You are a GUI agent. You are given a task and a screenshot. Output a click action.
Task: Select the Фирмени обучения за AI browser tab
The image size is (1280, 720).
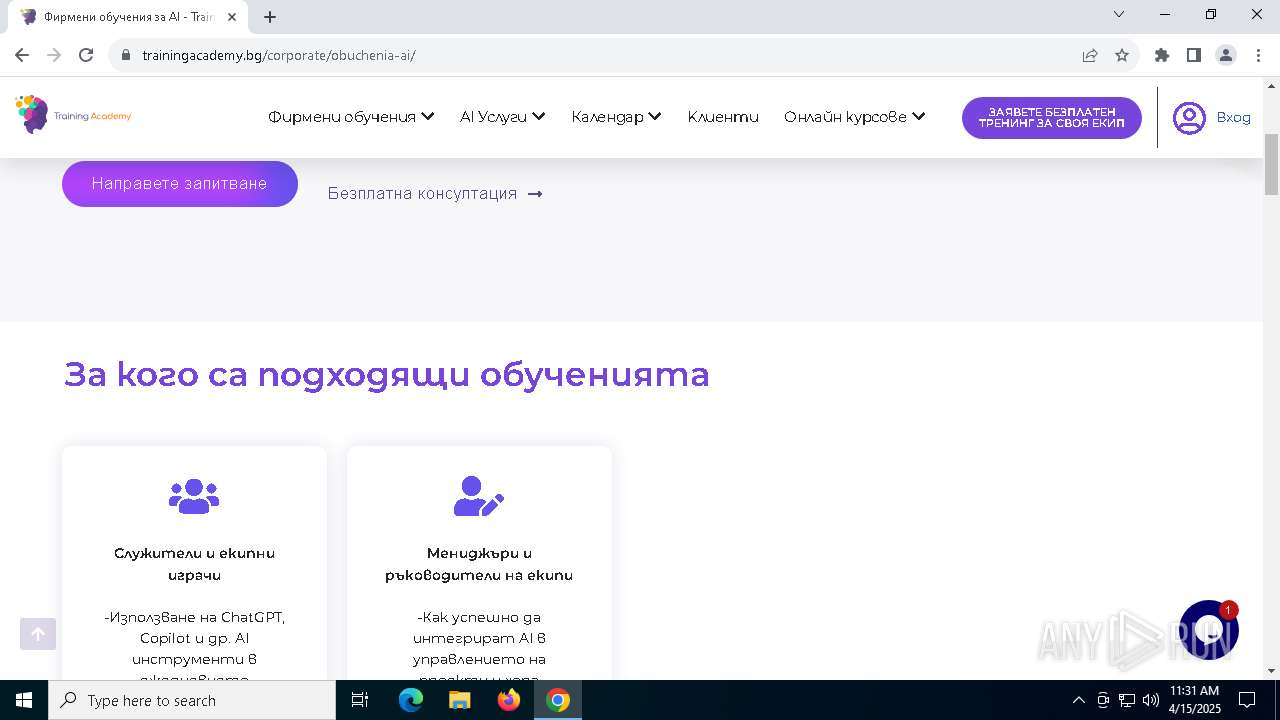click(128, 17)
